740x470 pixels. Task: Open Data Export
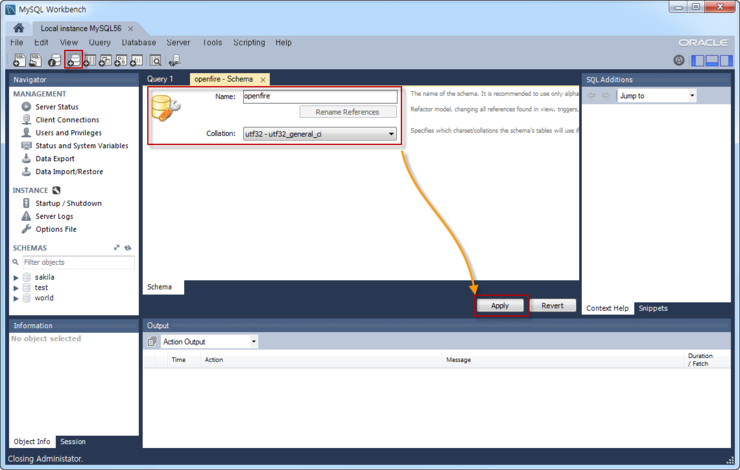click(x=55, y=159)
